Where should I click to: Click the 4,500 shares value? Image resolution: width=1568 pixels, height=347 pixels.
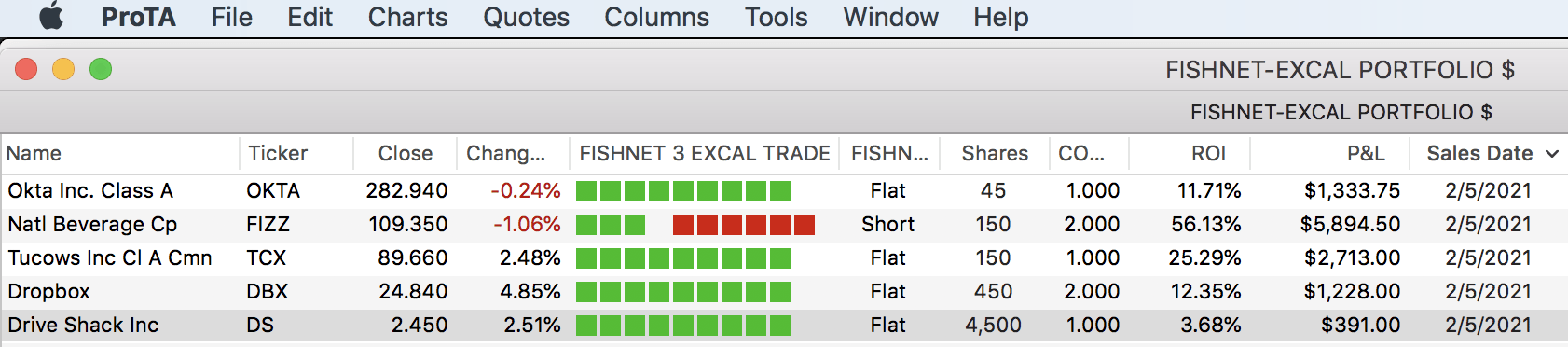pyautogui.click(x=993, y=325)
